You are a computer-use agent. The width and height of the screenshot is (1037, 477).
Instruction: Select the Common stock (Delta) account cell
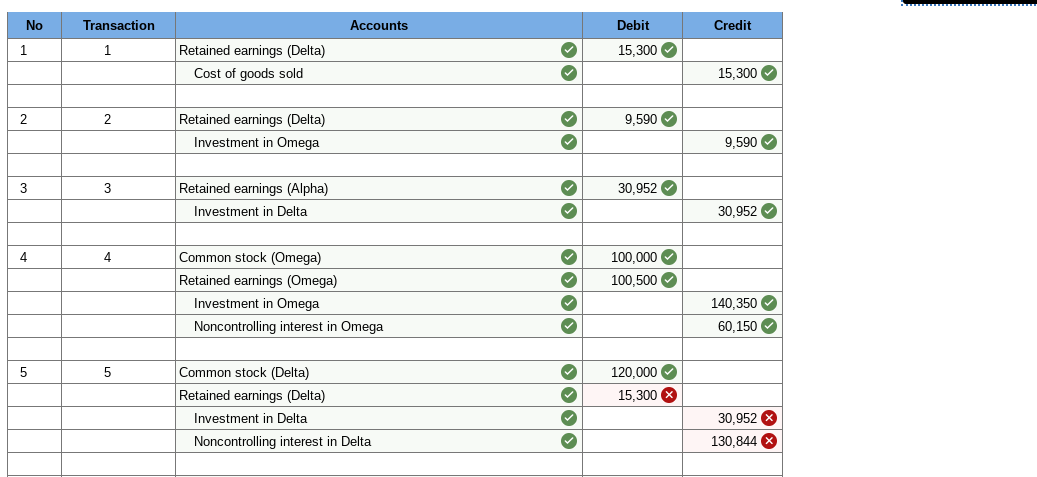pos(379,372)
